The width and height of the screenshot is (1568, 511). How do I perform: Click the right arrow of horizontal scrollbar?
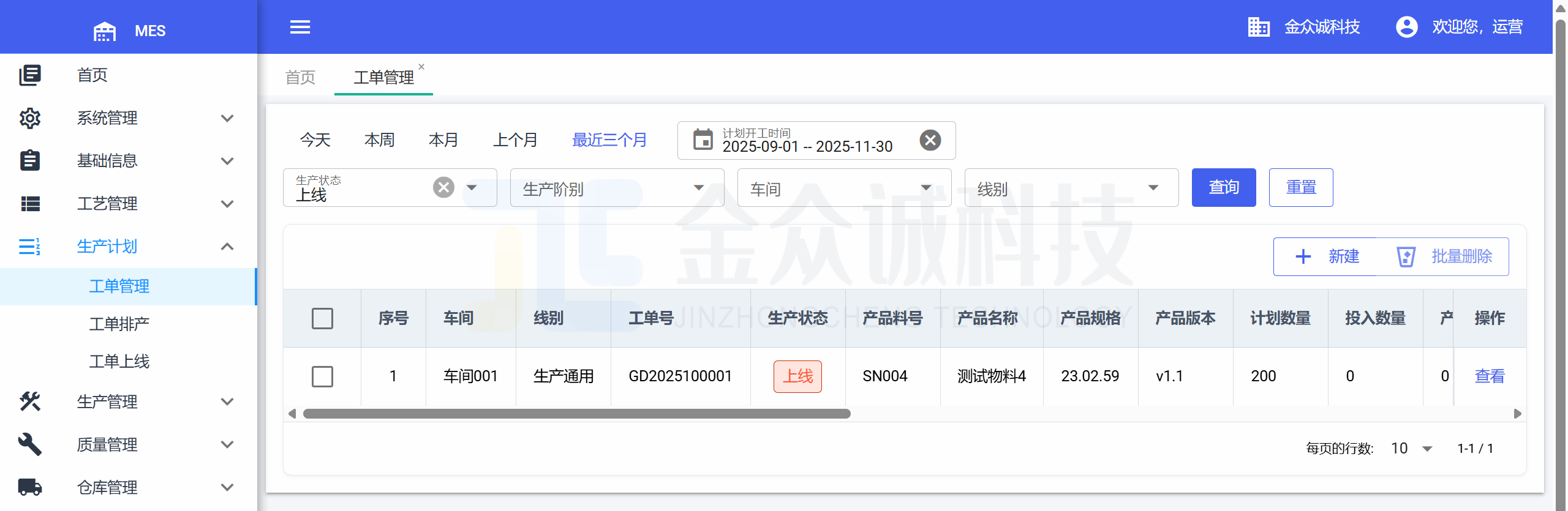coord(1517,414)
